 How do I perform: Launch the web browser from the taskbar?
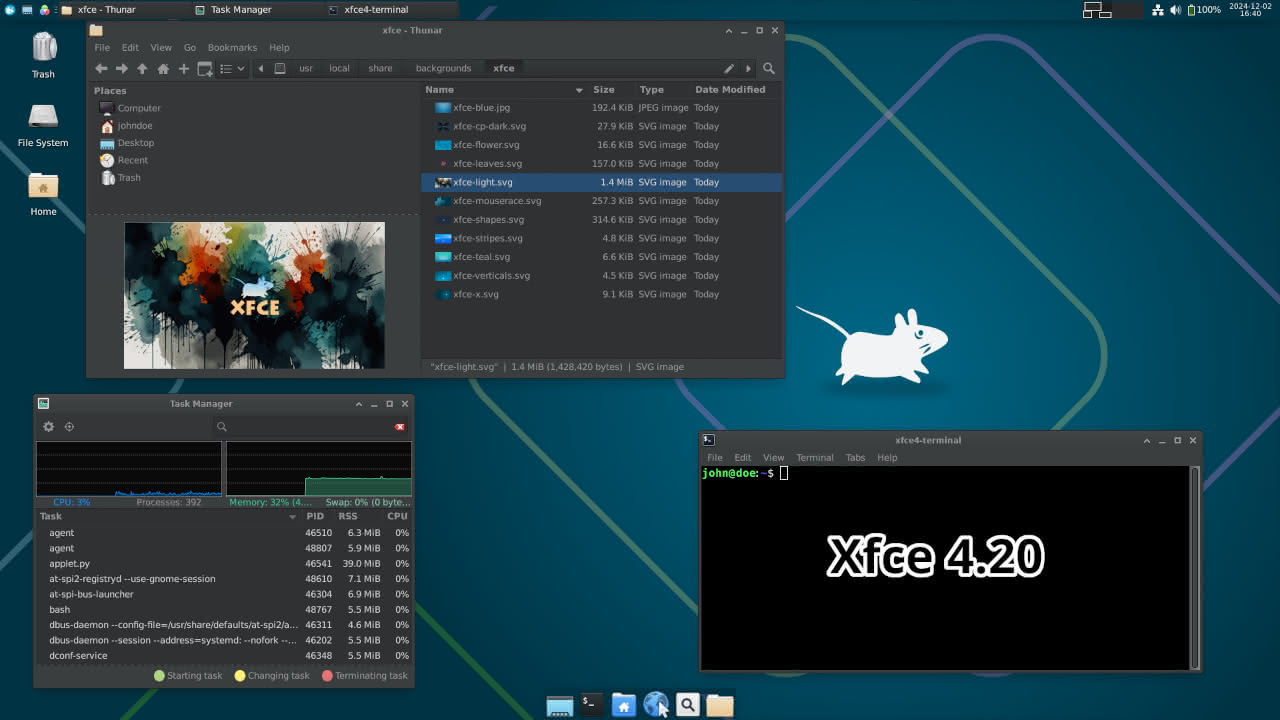pos(656,704)
